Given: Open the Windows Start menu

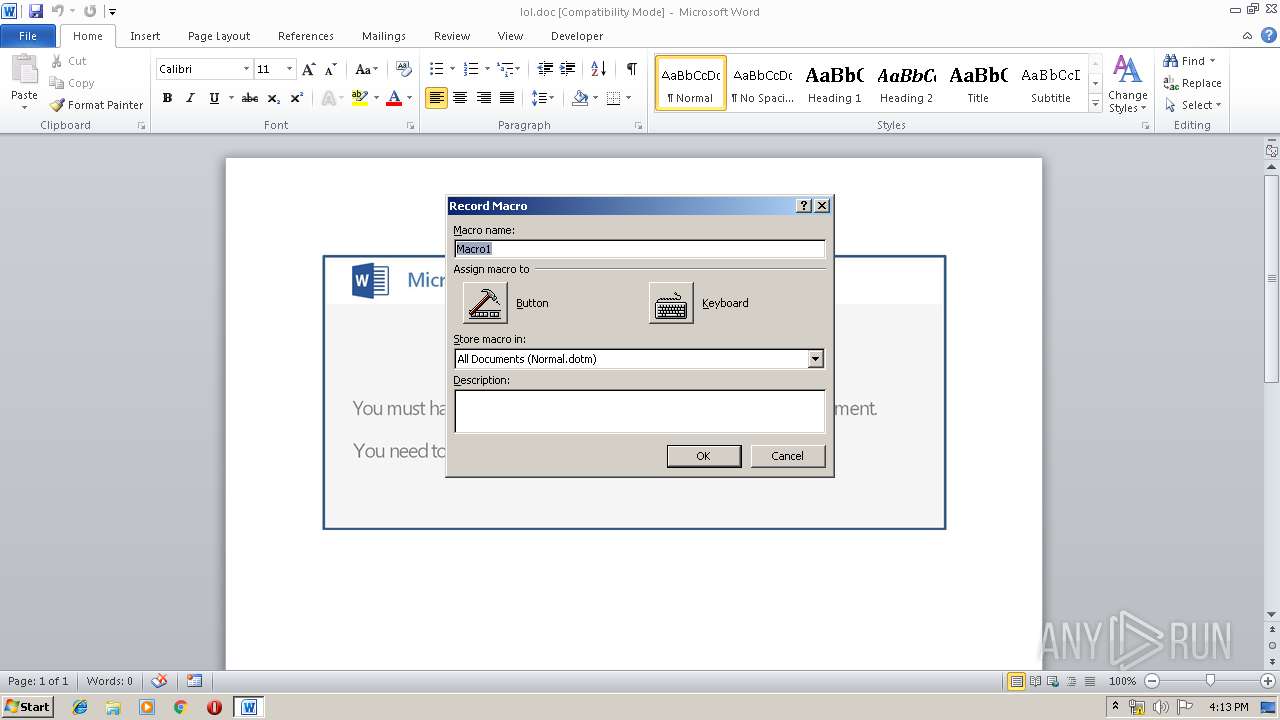Looking at the screenshot, I should click(27, 707).
